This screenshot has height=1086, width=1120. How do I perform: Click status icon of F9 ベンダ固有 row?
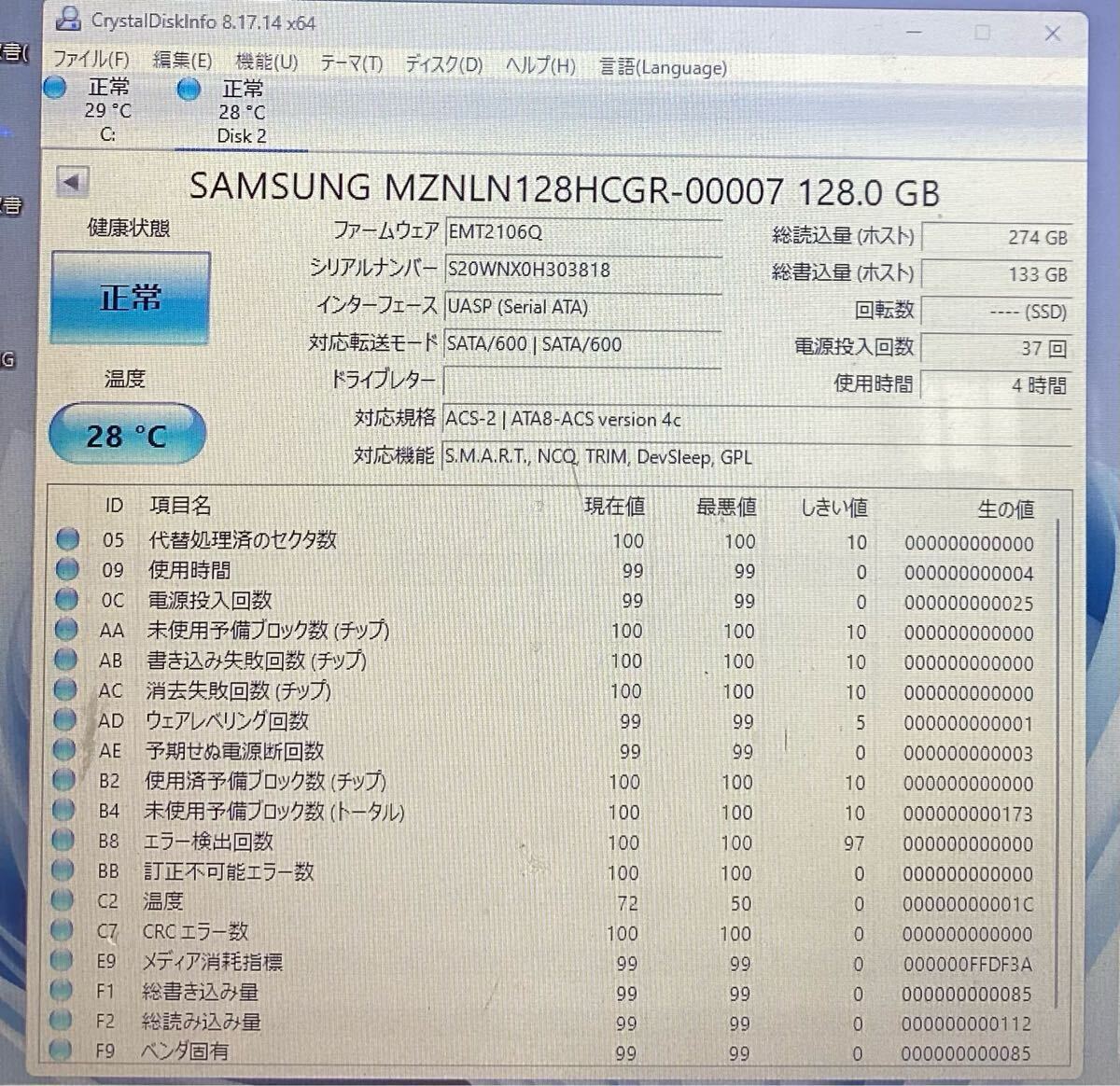[61, 1050]
